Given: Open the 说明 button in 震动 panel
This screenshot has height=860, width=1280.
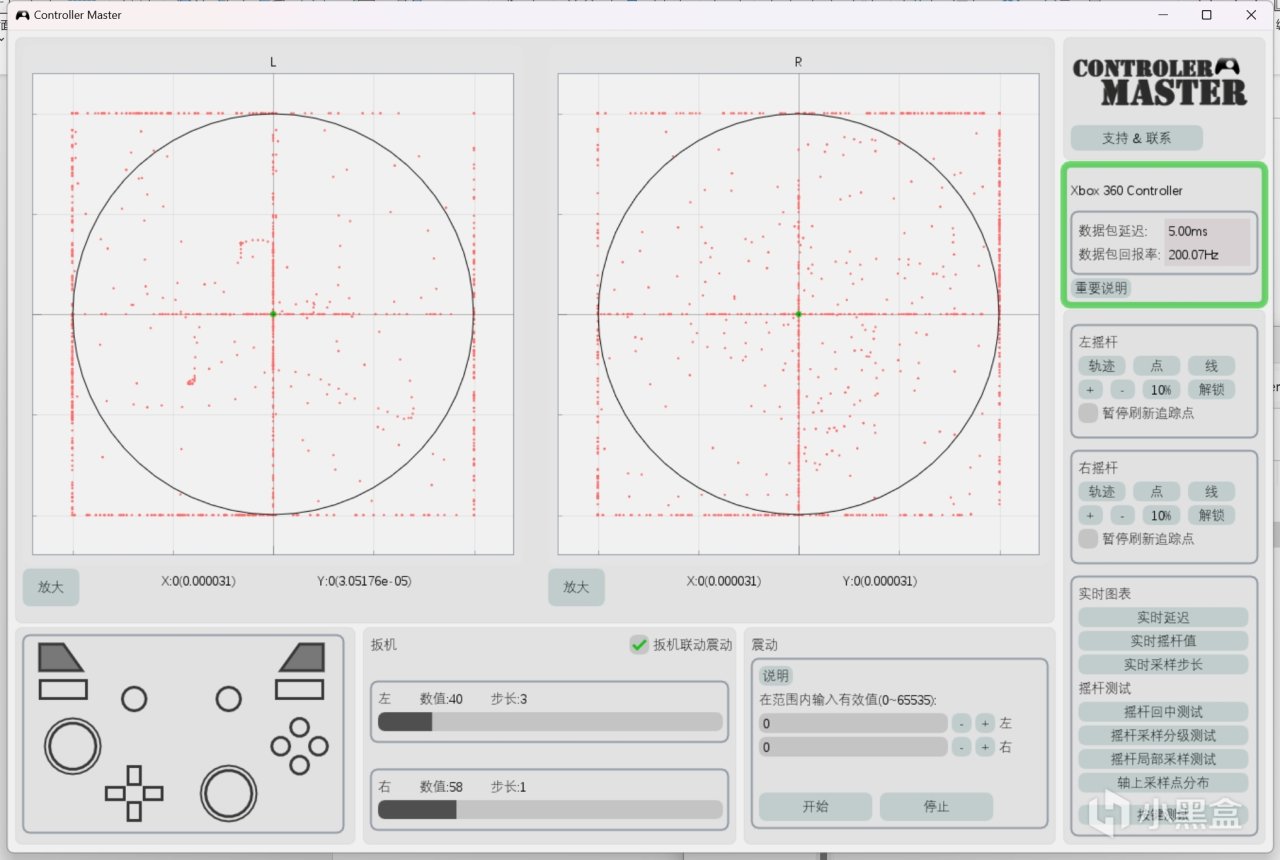Looking at the screenshot, I should (x=776, y=676).
